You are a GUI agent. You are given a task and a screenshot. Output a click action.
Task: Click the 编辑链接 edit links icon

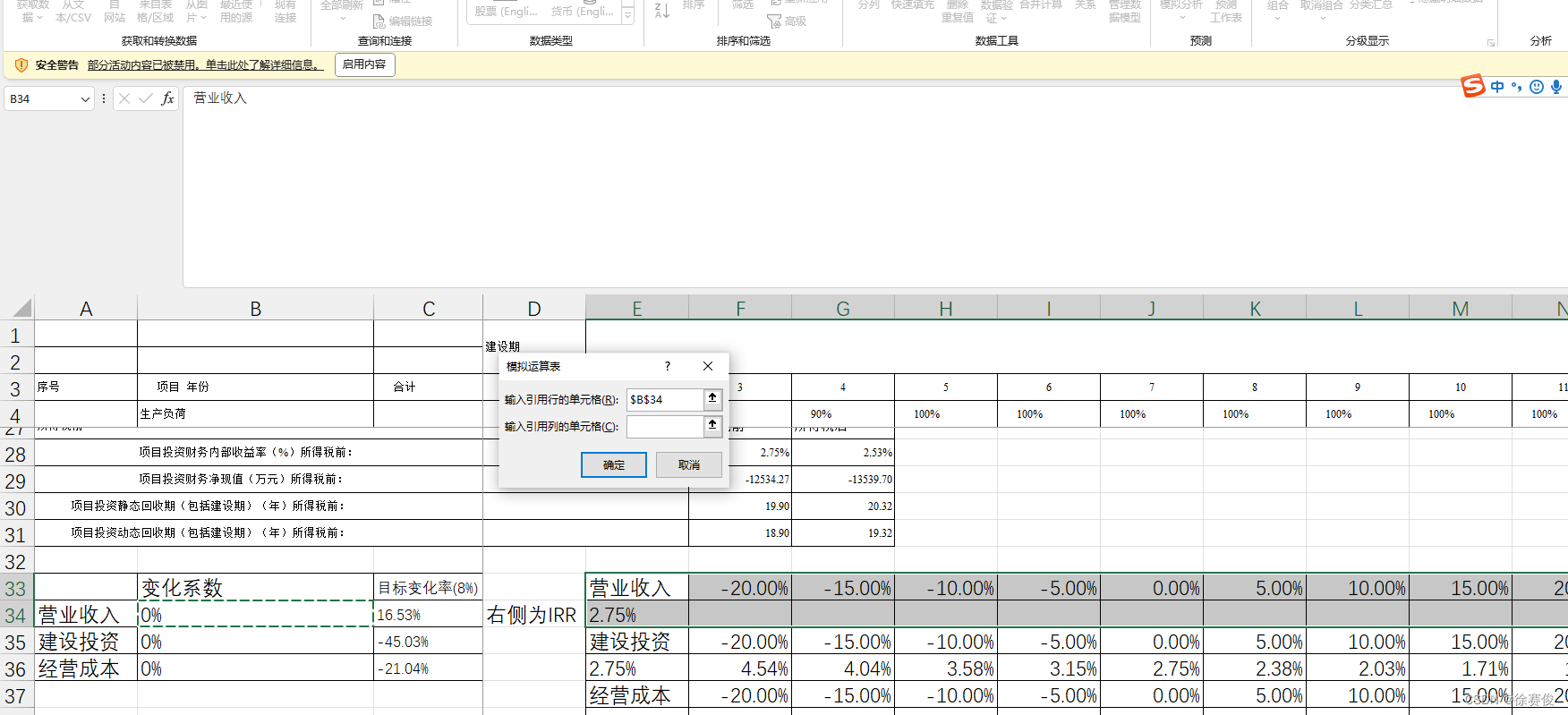point(379,21)
